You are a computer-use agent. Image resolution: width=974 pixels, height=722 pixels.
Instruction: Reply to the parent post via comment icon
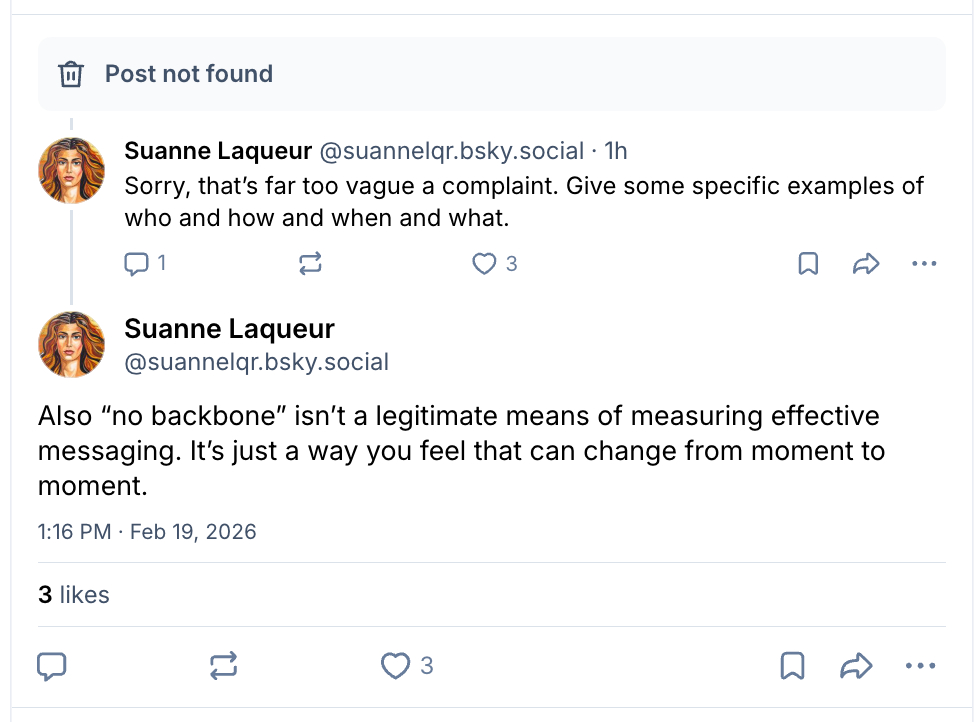(135, 264)
